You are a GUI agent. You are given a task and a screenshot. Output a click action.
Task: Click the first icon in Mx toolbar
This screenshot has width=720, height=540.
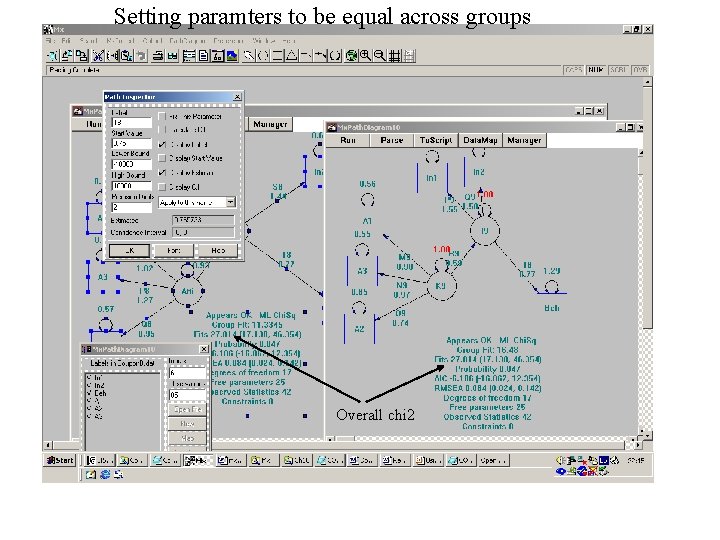(52, 56)
